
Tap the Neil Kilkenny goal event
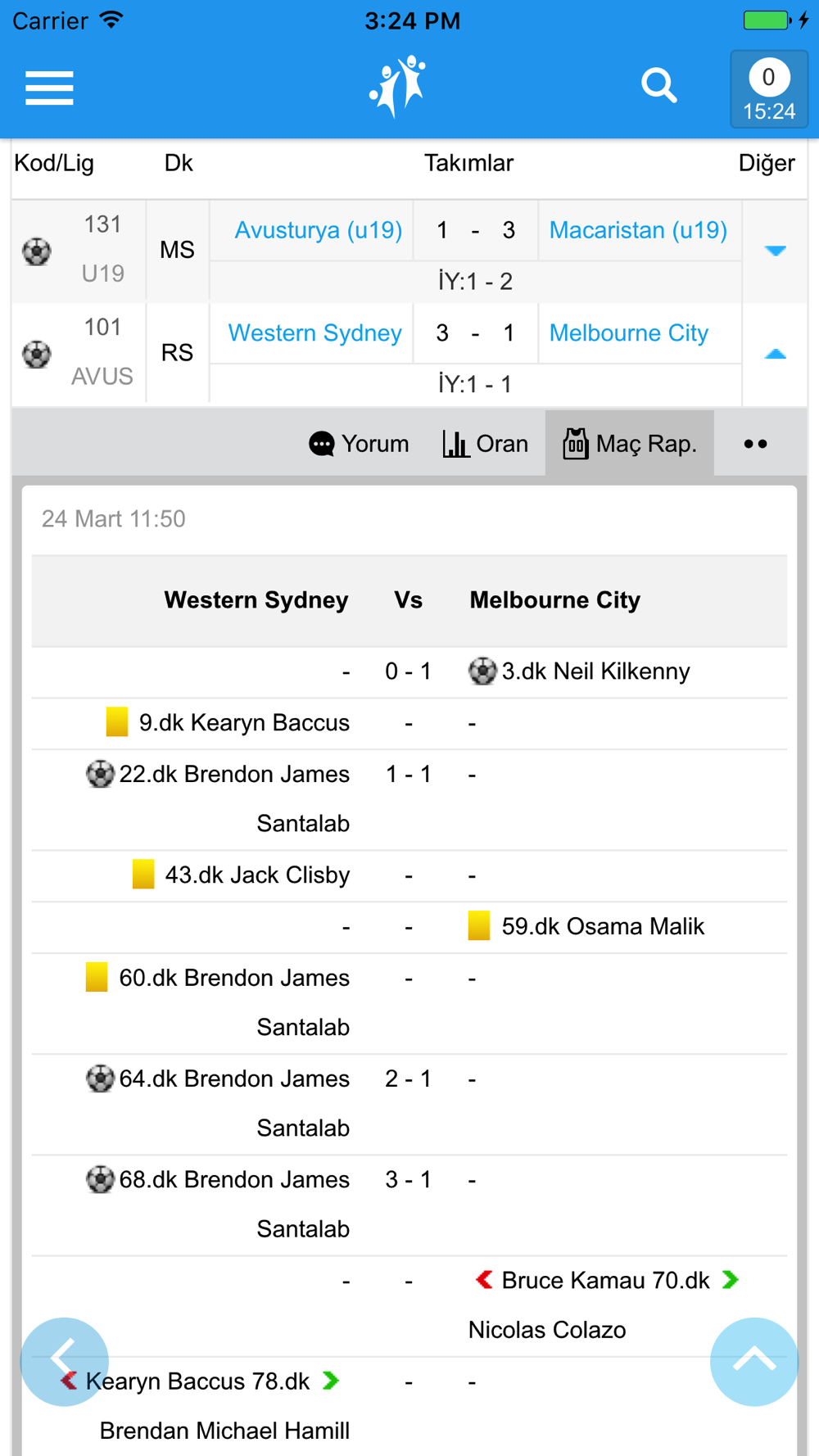click(595, 671)
